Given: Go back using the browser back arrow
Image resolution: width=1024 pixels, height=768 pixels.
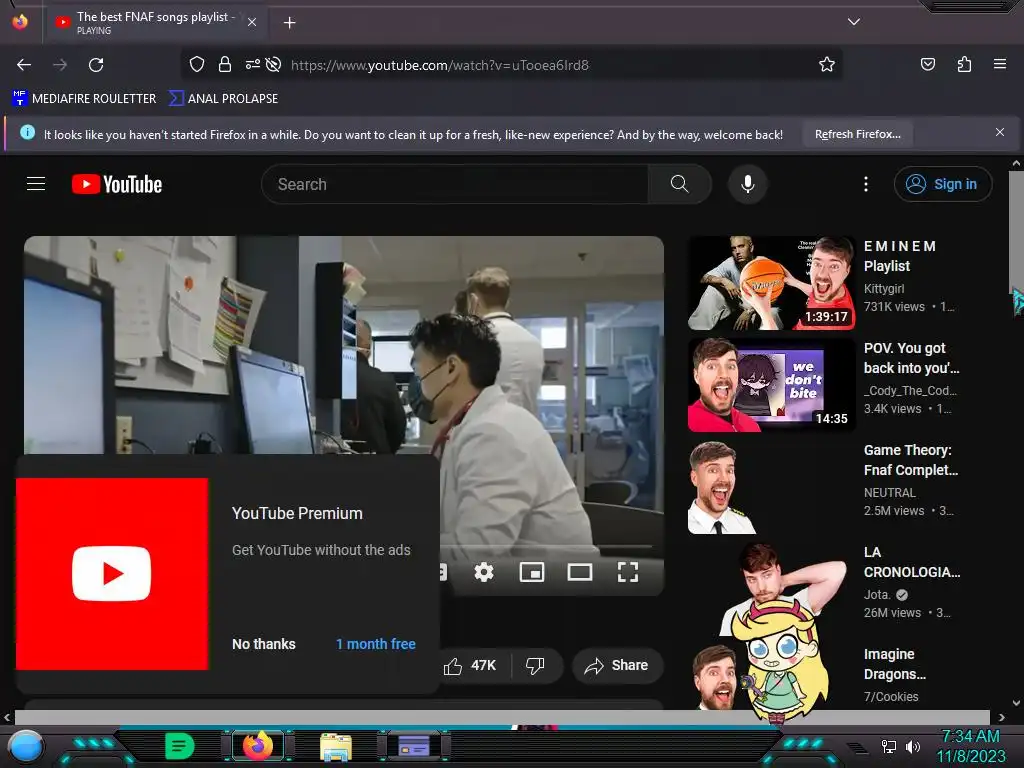Looking at the screenshot, I should click(24, 65).
